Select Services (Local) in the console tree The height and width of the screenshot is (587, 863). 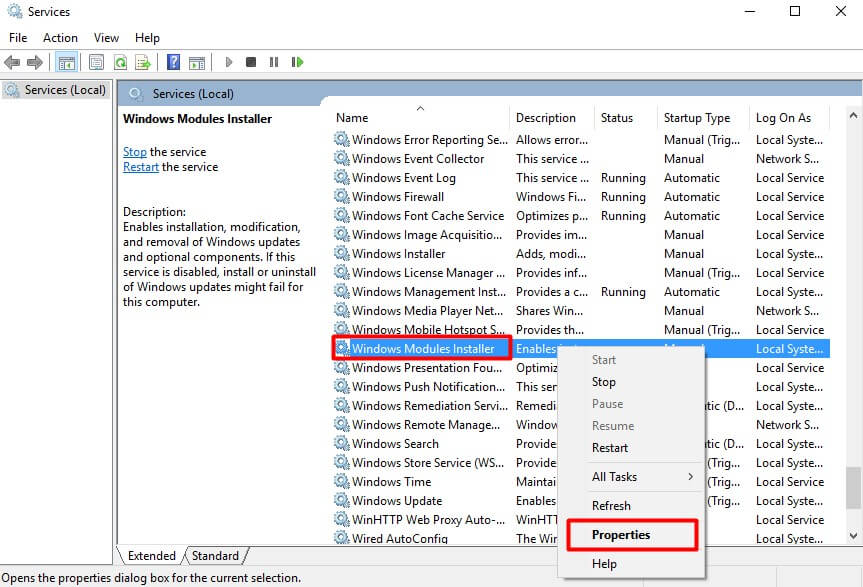point(56,90)
